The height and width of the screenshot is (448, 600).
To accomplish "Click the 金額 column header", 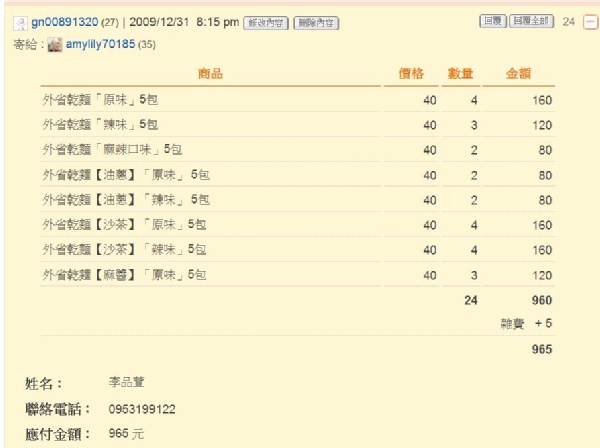I will [x=521, y=75].
